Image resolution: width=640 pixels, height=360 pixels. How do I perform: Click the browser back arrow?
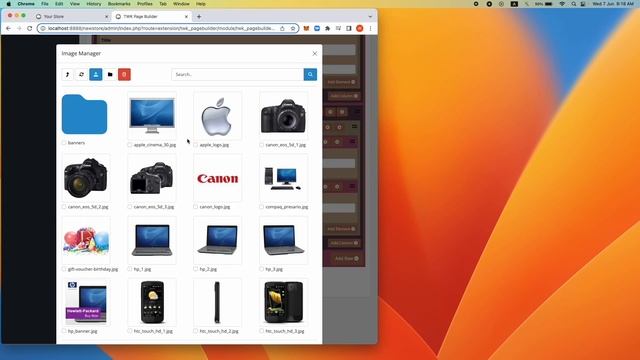[9, 28]
